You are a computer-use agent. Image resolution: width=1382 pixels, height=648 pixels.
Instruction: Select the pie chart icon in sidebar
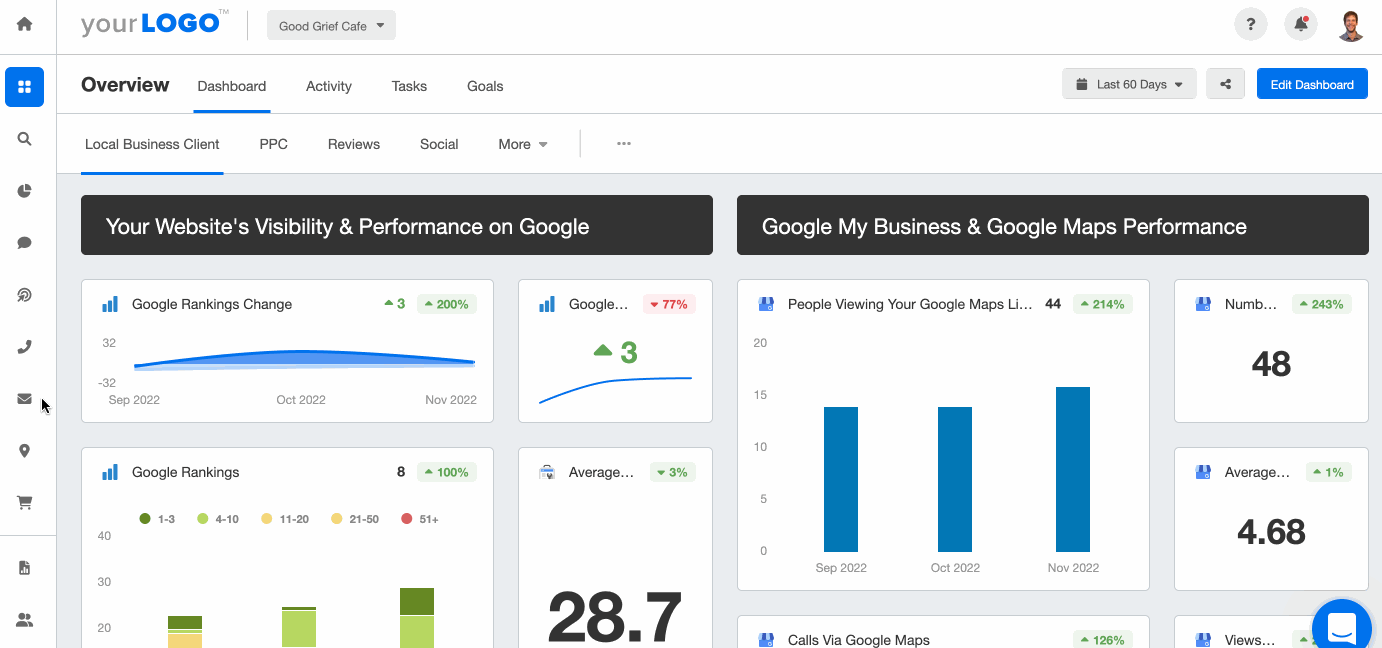(24, 191)
